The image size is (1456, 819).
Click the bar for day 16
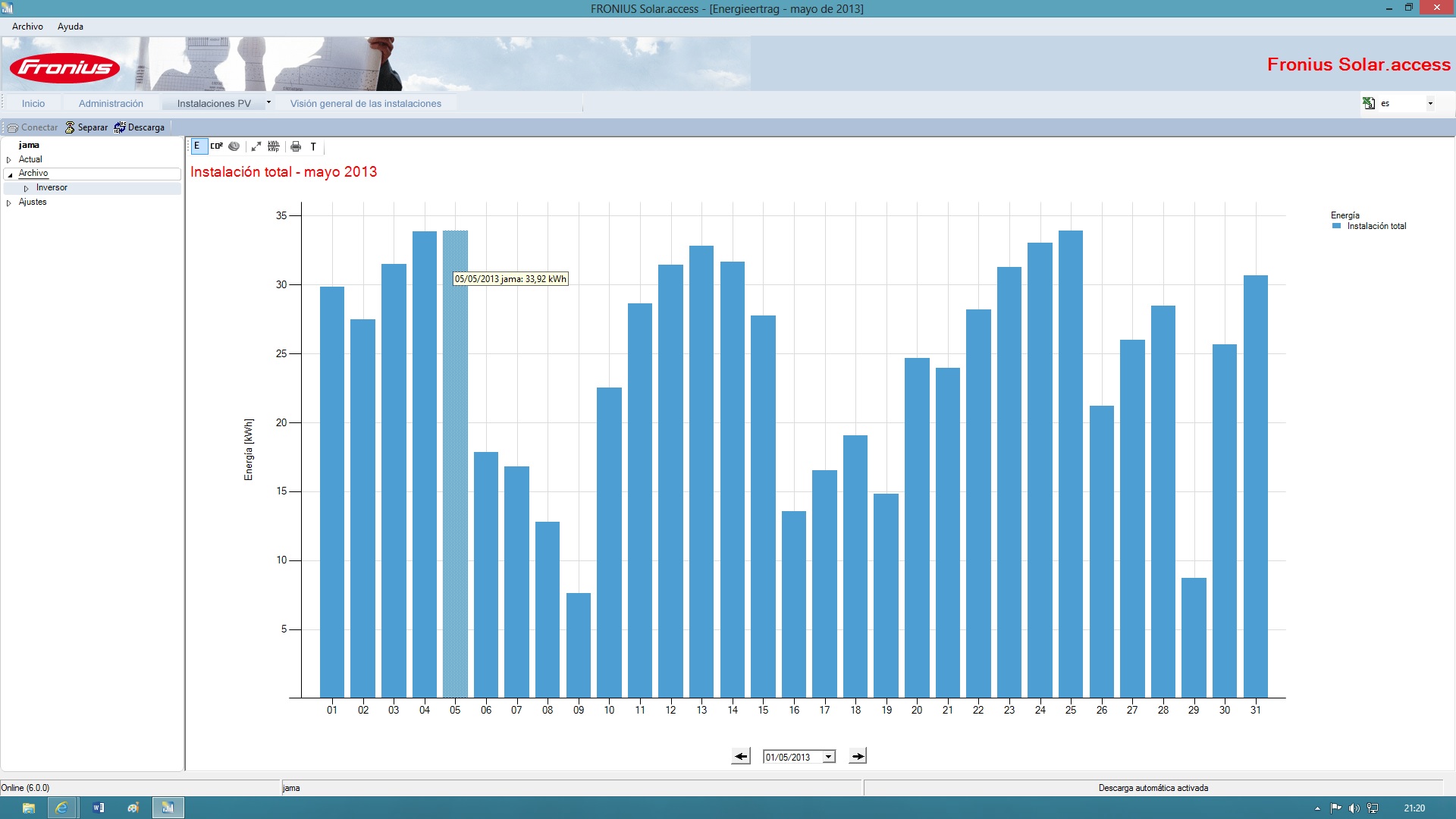point(794,604)
